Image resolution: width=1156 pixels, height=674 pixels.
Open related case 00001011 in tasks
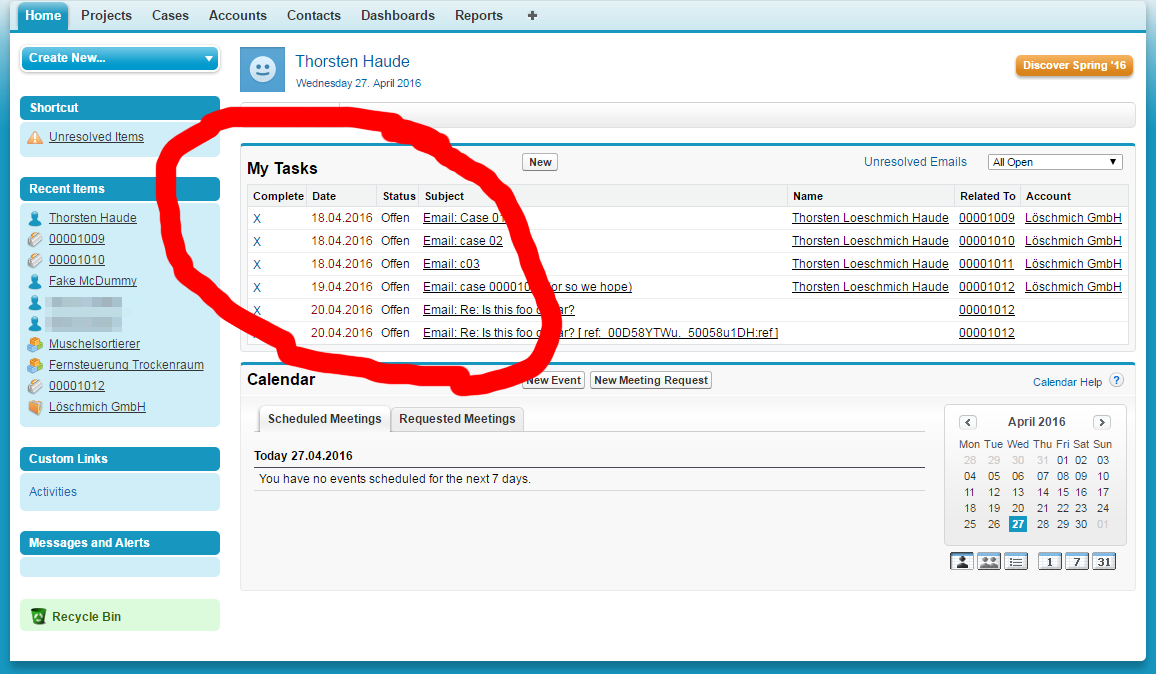986,264
